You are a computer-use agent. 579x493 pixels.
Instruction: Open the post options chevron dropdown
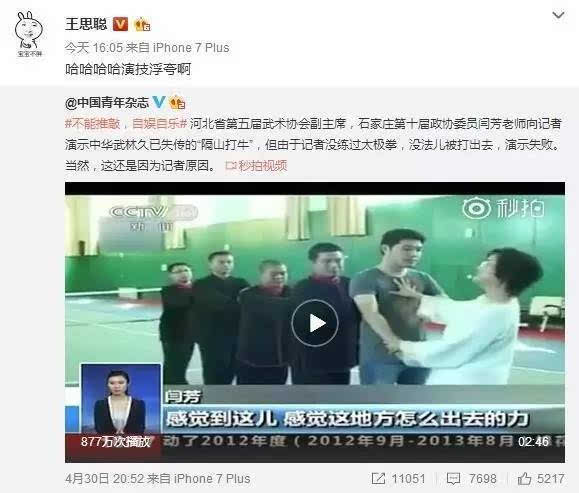coord(558,16)
